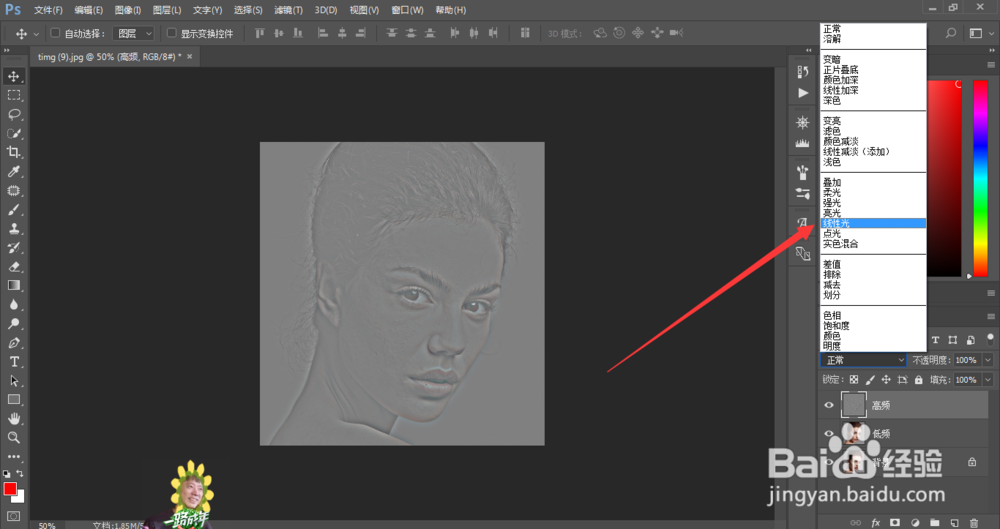Select the Rectangle shape tool

coord(13,399)
